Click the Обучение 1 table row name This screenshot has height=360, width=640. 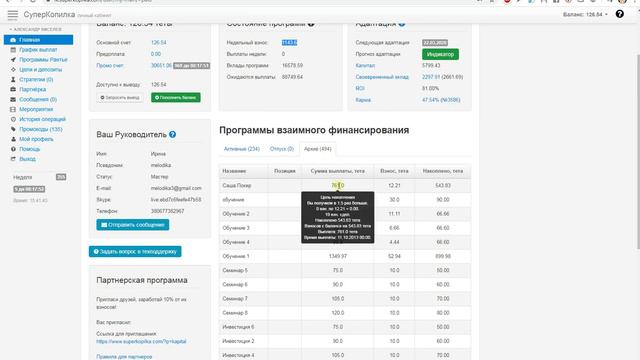236,256
